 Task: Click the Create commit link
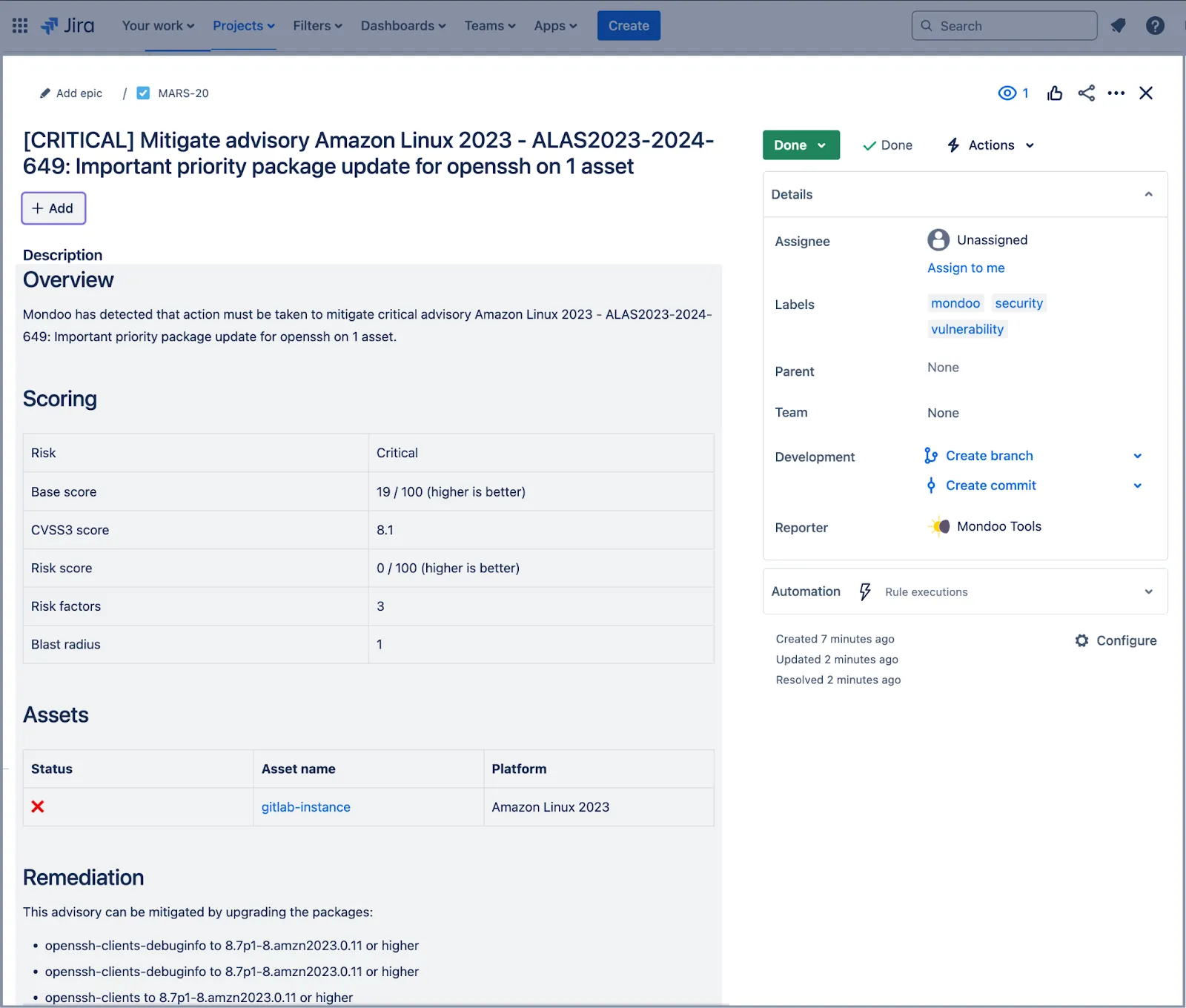(991, 485)
